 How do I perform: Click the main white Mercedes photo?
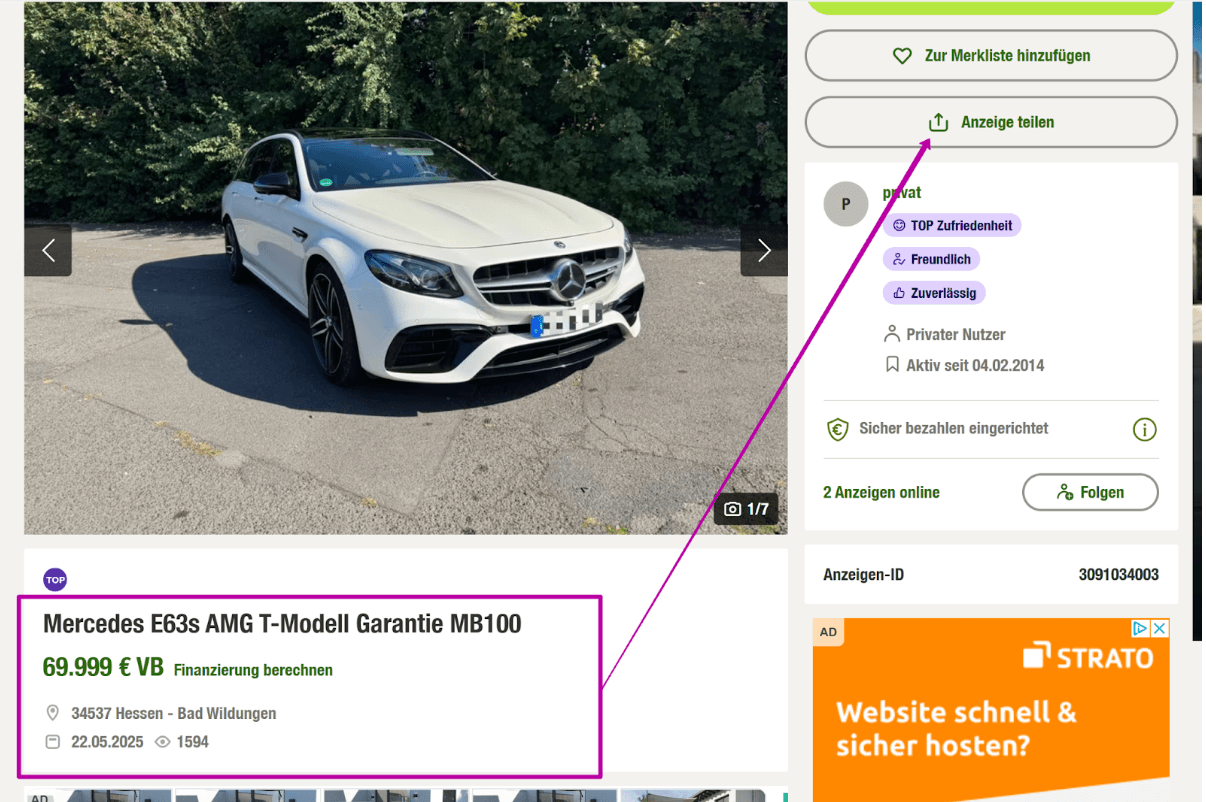(406, 267)
